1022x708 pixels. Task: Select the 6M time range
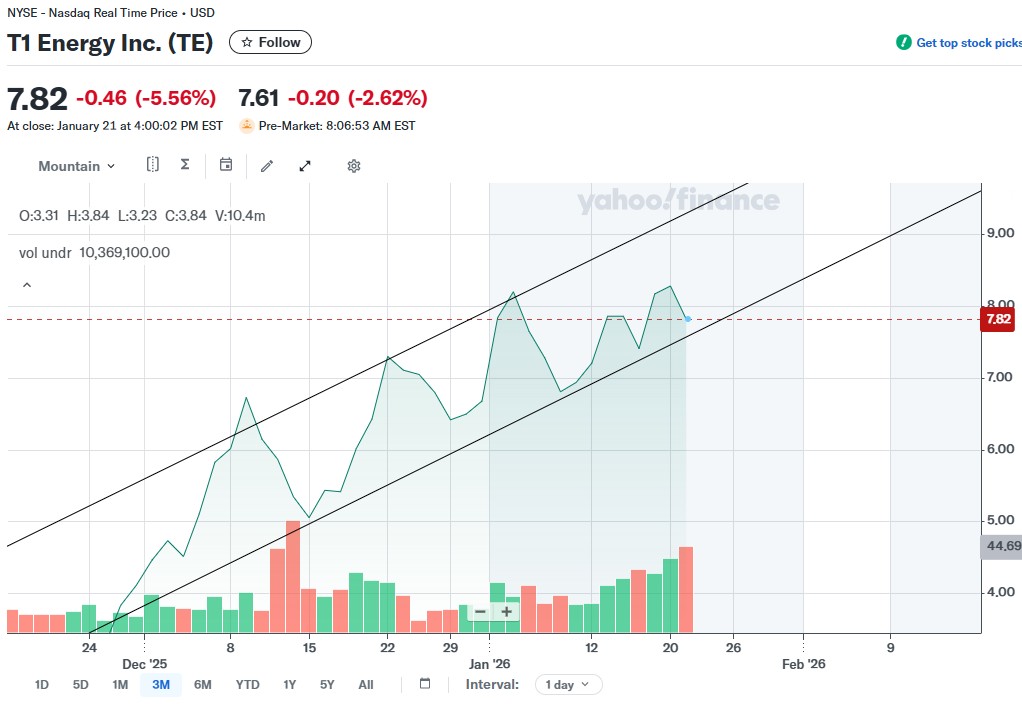click(202, 685)
